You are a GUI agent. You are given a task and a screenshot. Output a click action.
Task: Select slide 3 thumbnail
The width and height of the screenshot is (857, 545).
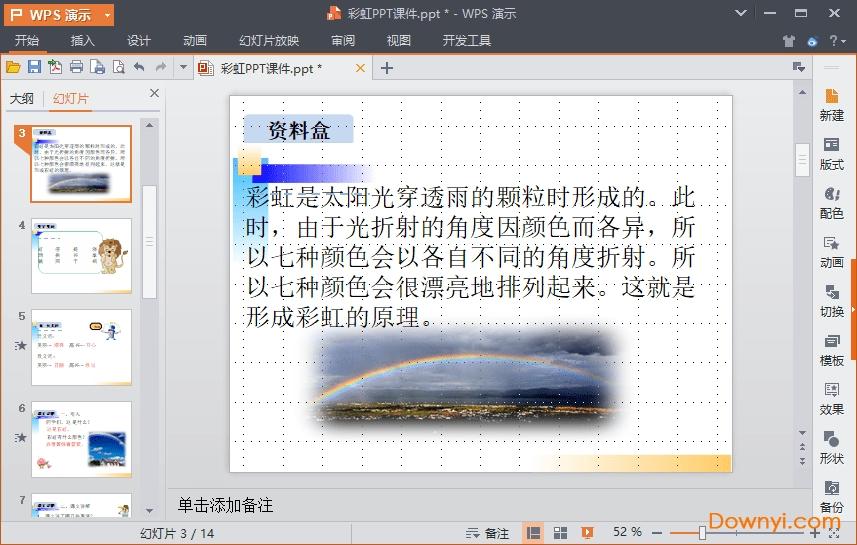click(81, 164)
